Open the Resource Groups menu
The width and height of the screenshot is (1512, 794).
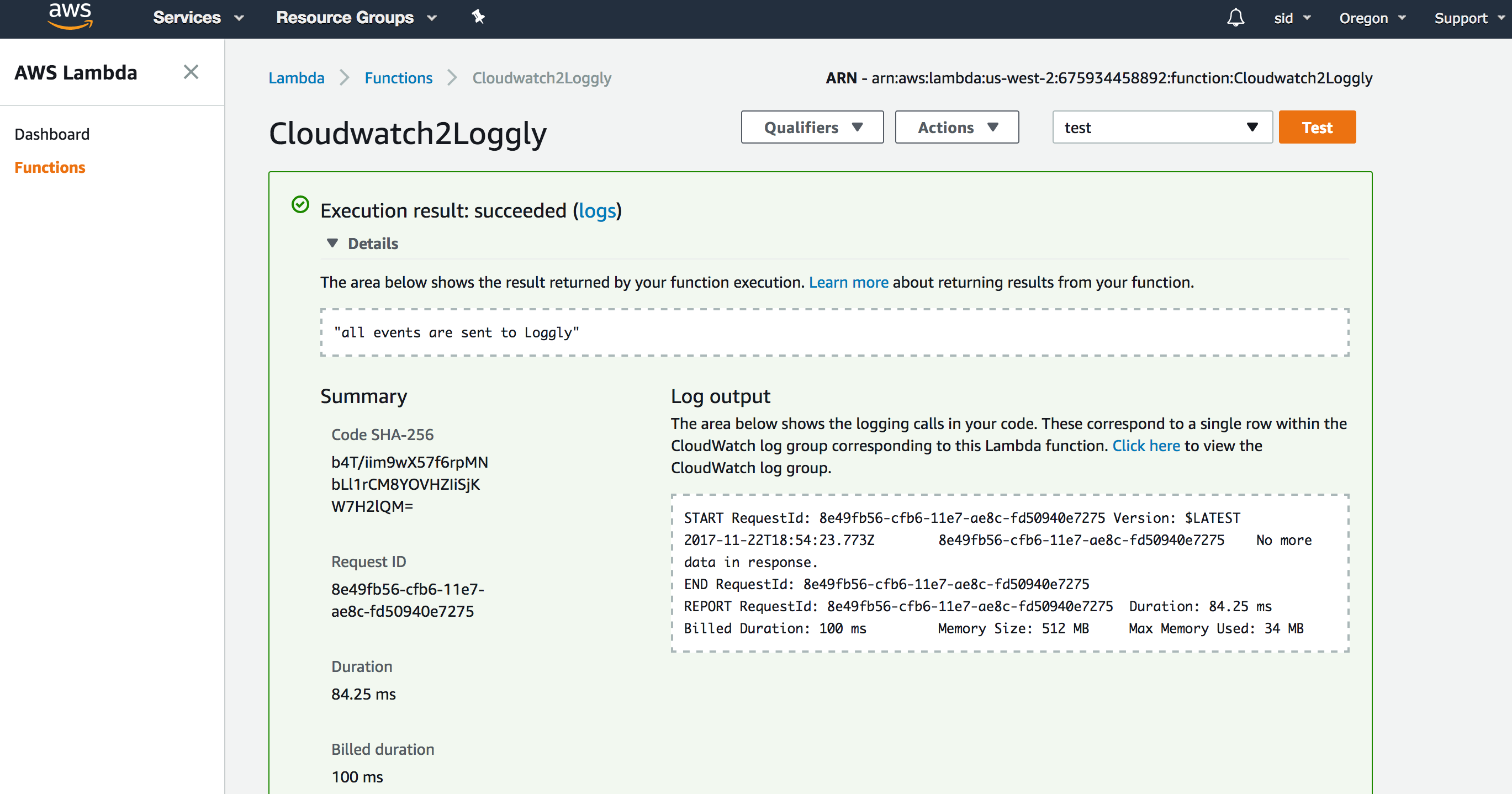(x=357, y=18)
